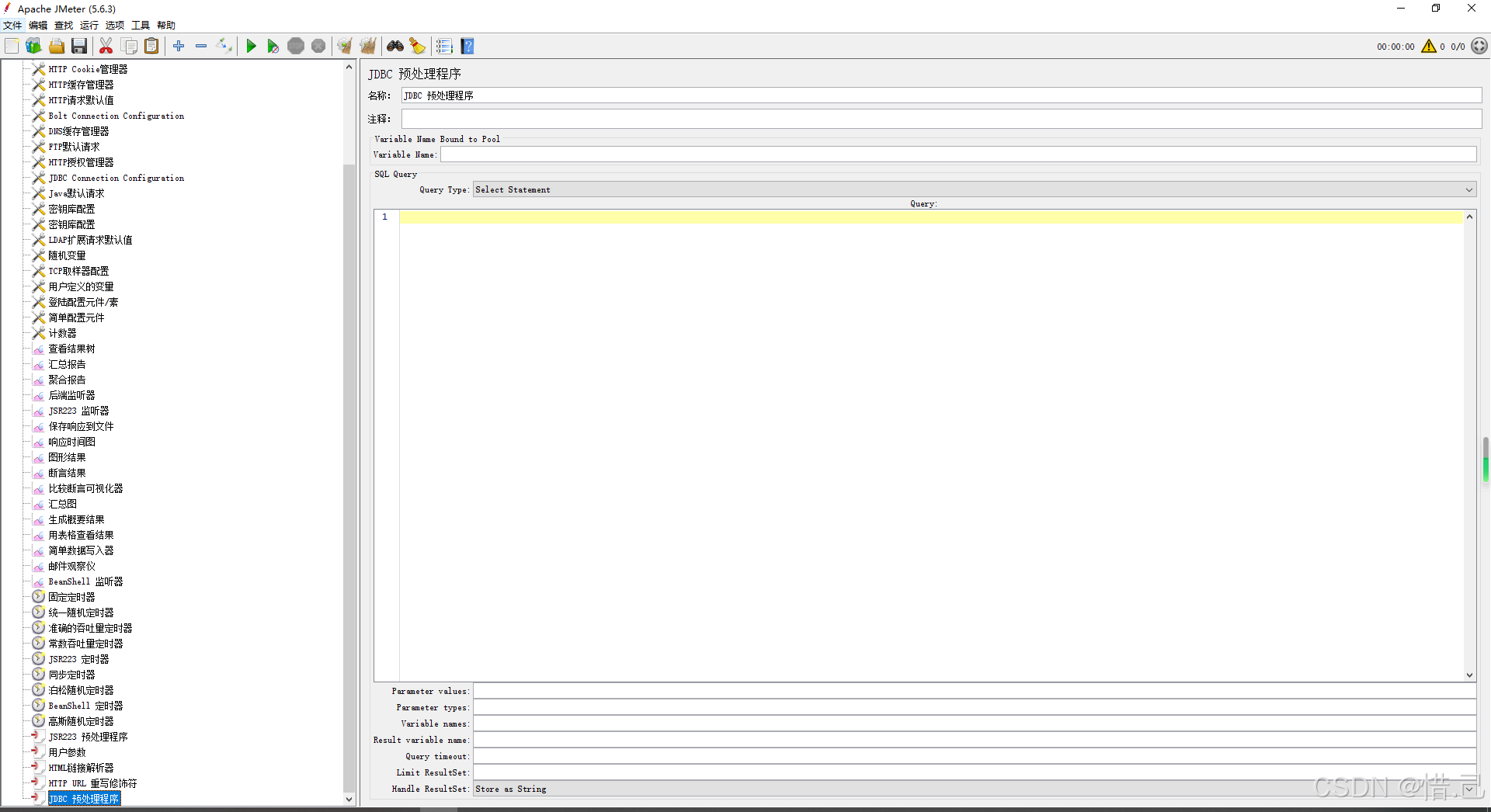Screen dimensions: 1491x812
Task: Select 查看结果树 listener in the tree
Action: tap(71, 349)
